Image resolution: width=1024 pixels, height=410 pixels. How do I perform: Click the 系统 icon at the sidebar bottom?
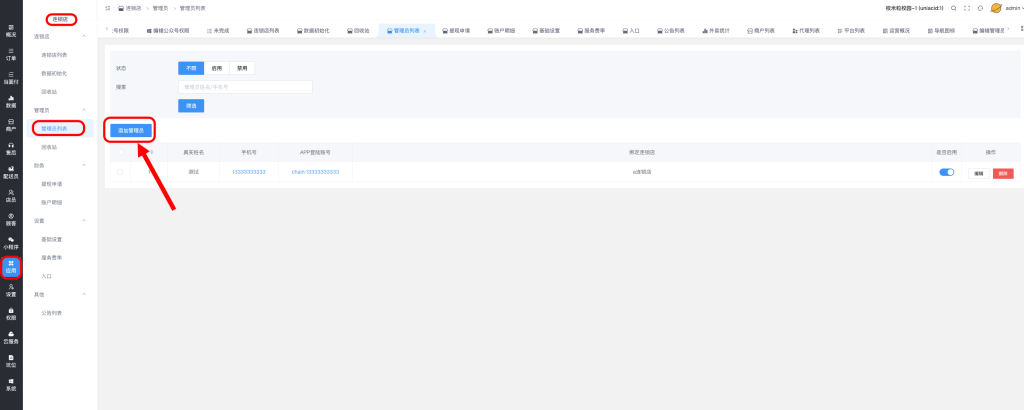click(11, 384)
